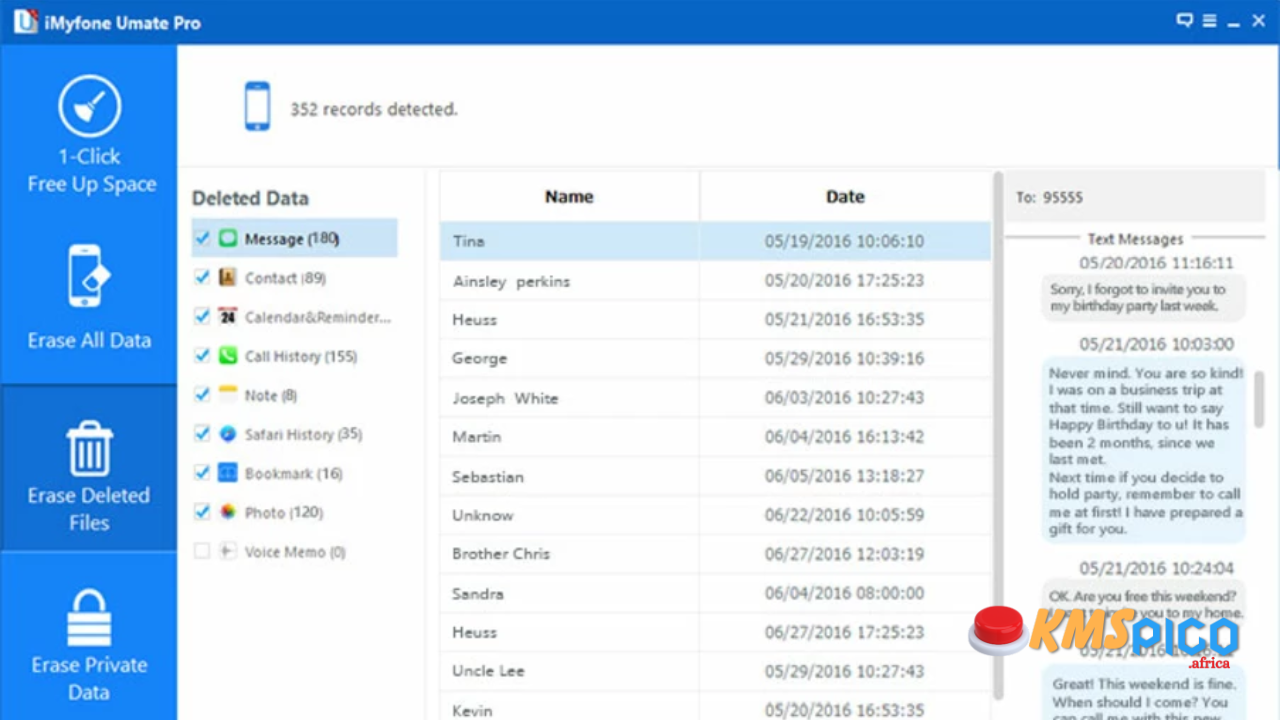Open the feedback chat icon in title bar
Screen dimensions: 1280x720
[x=1185, y=21]
